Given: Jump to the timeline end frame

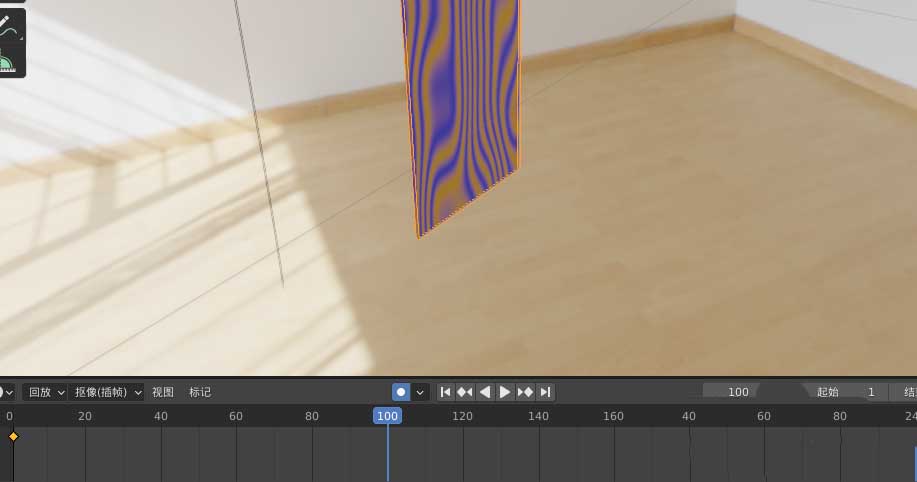Looking at the screenshot, I should pos(545,392).
